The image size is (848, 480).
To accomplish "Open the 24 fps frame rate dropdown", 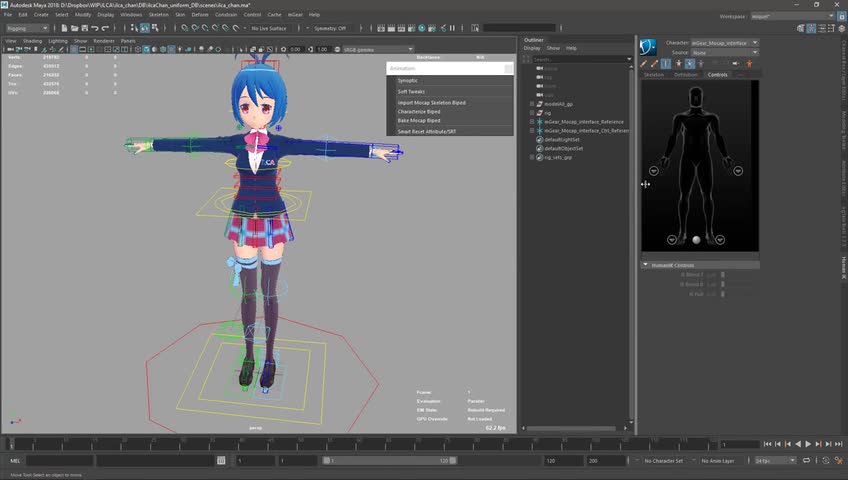I will 775,461.
